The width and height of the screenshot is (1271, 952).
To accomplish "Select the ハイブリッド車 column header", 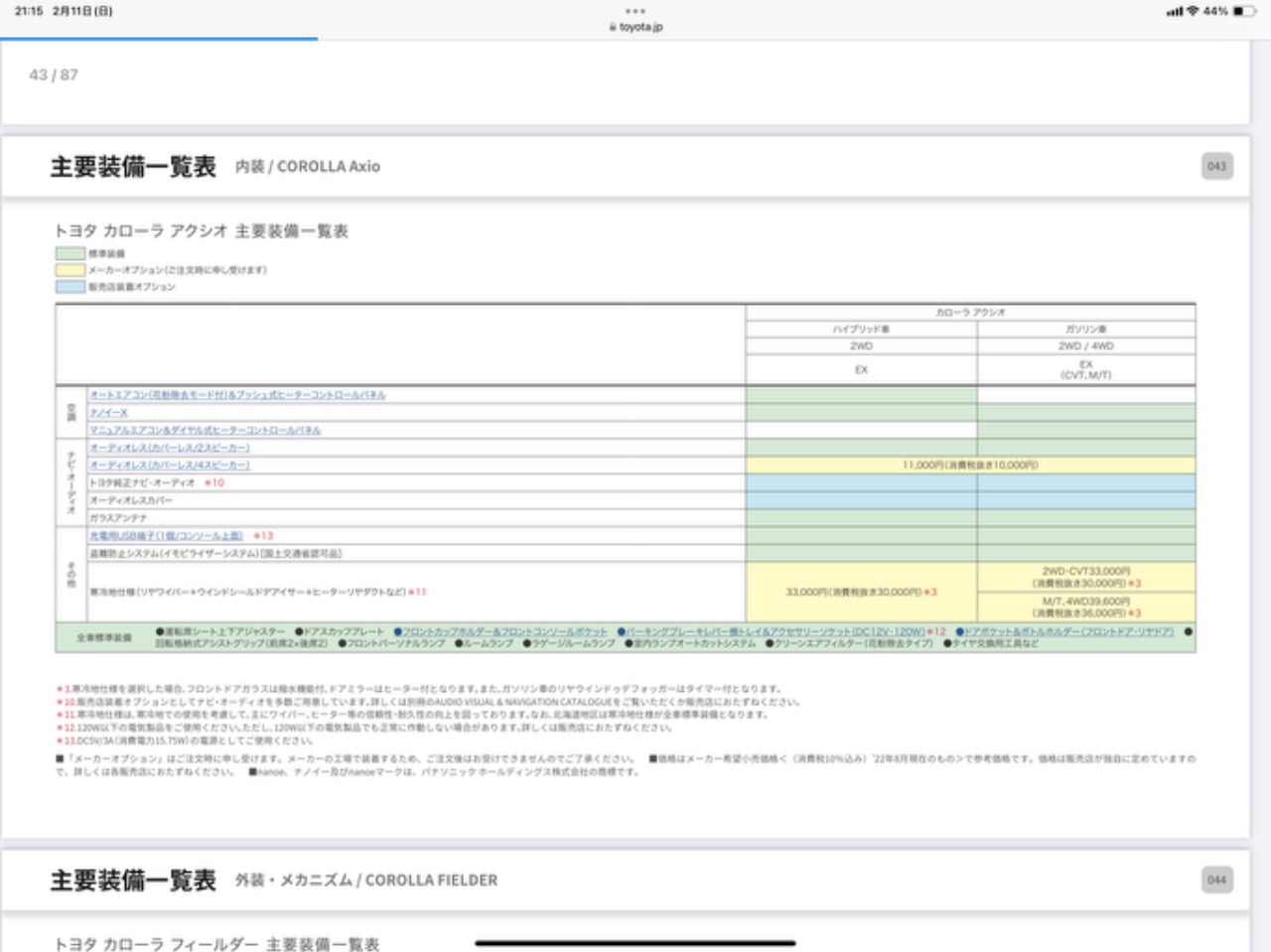I will pos(861,329).
